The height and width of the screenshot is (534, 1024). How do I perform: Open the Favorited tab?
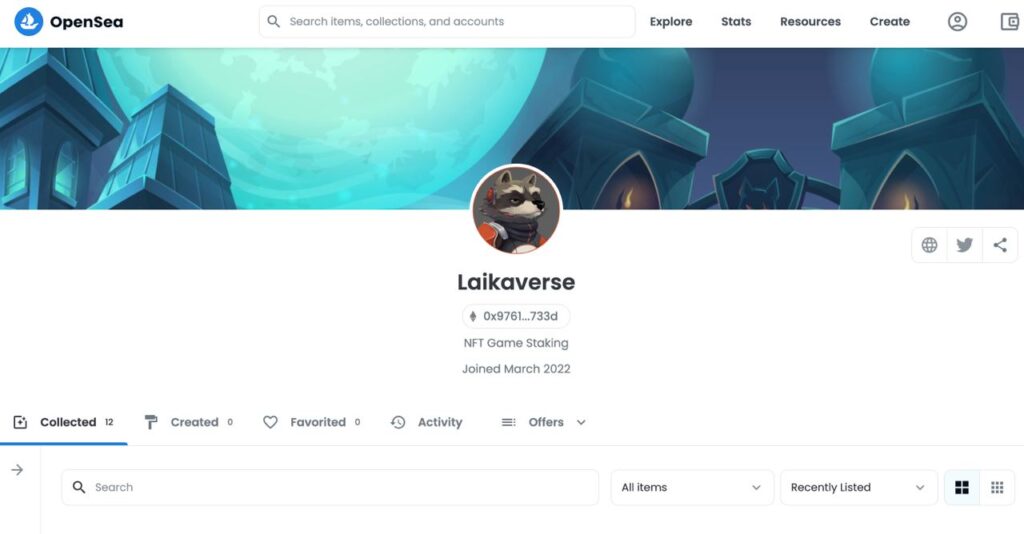[x=312, y=422]
